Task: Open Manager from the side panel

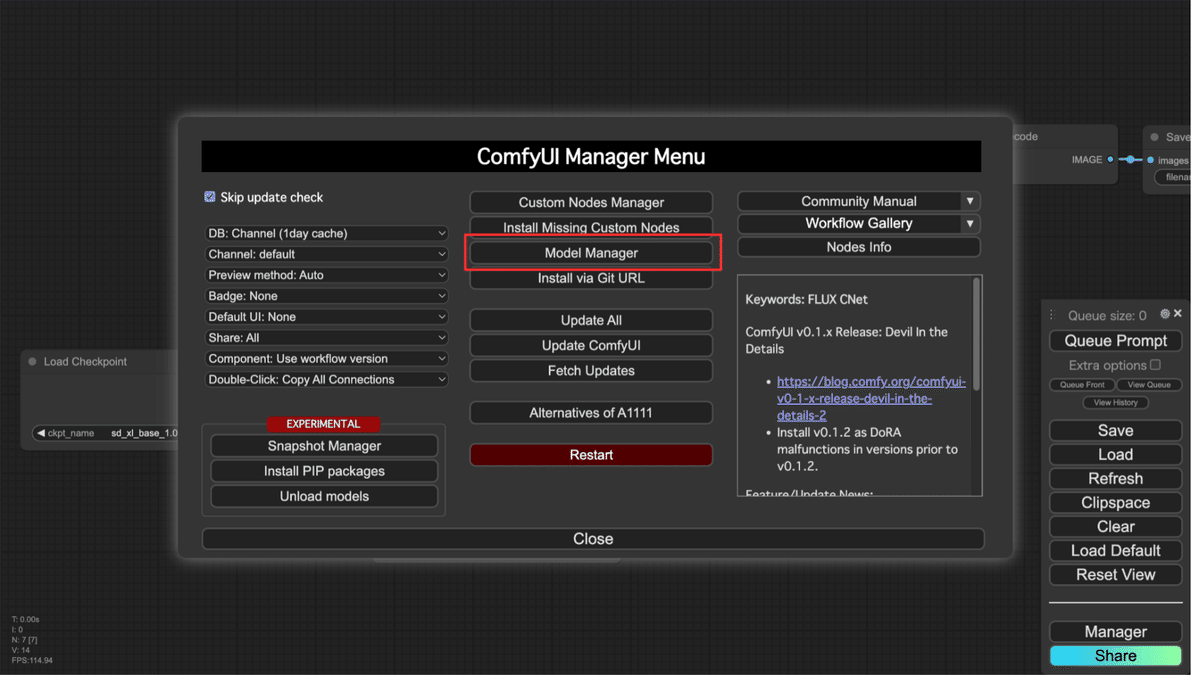Action: [x=1115, y=632]
